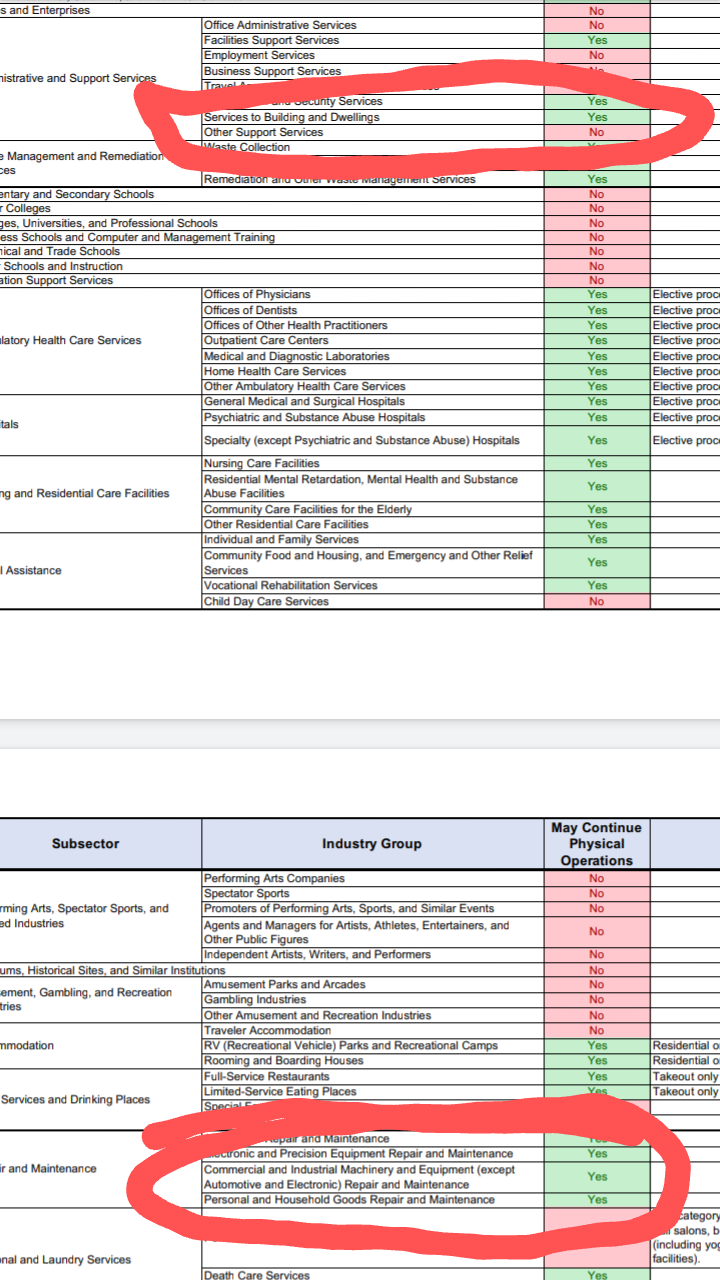The width and height of the screenshot is (720, 1280).
Task: Click Commercial and Industrial Machinery Repair cell
Action: pos(373,1177)
